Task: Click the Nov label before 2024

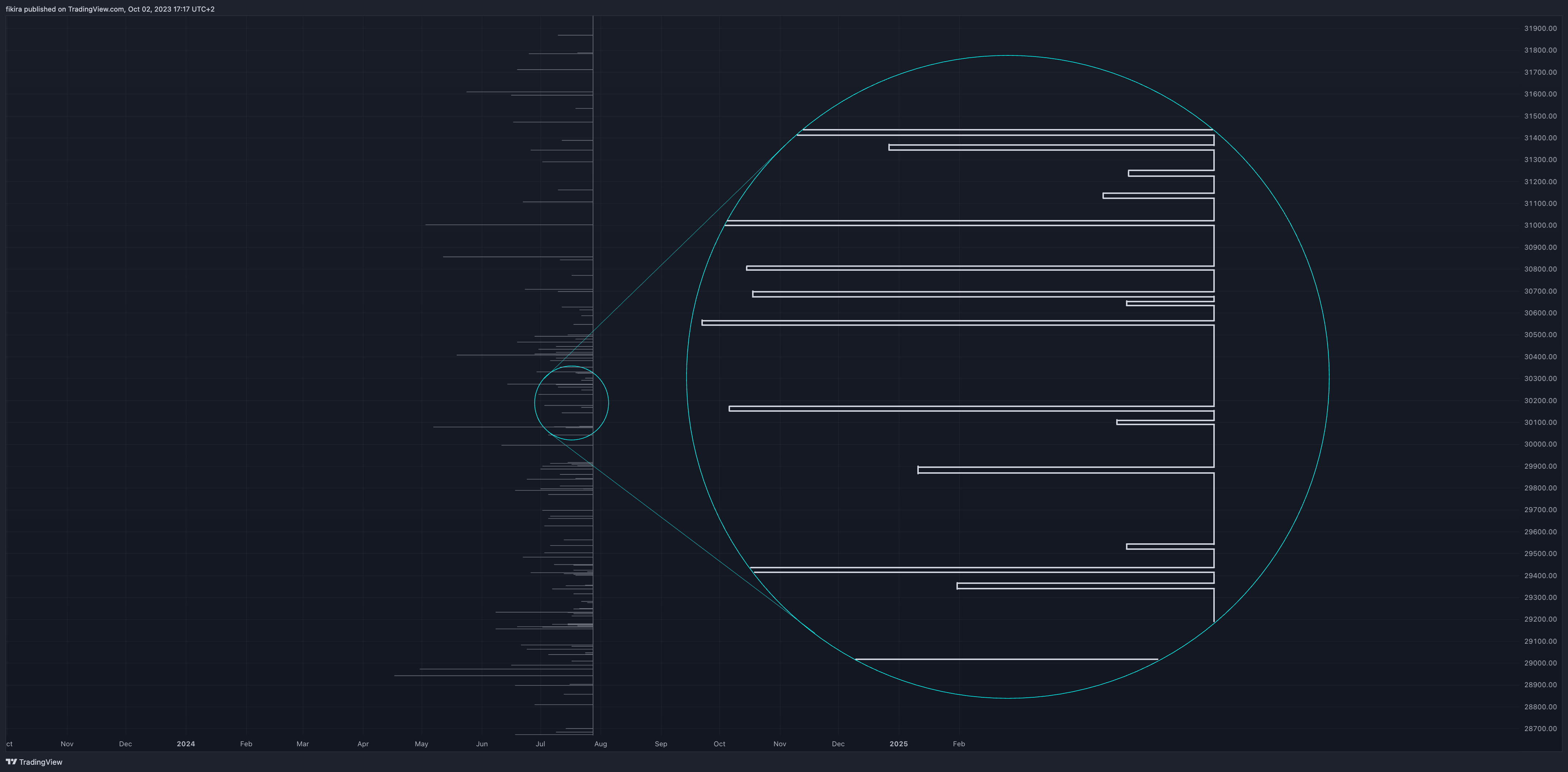Action: coord(67,744)
